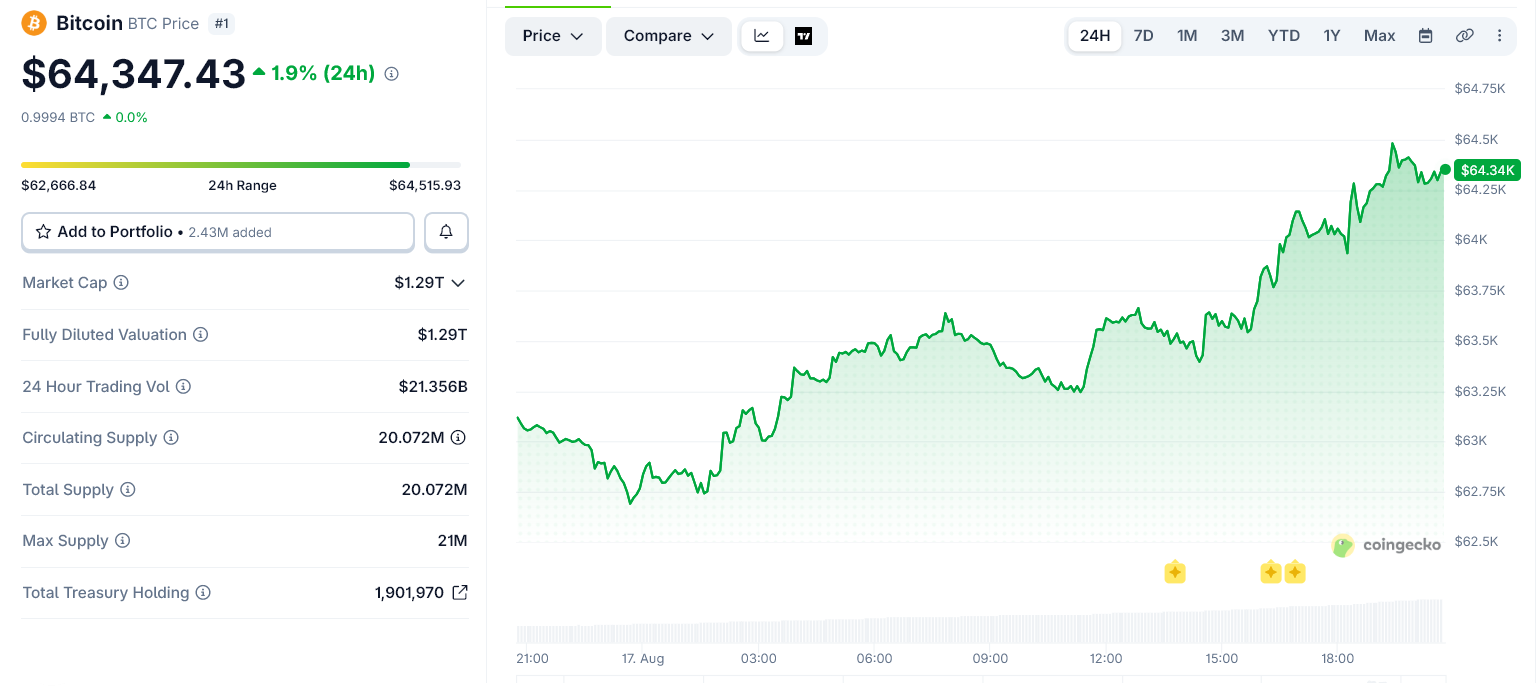Screen dimensions: 1536x687
Task: Click the Max Supply info icon
Action: [x=122, y=541]
